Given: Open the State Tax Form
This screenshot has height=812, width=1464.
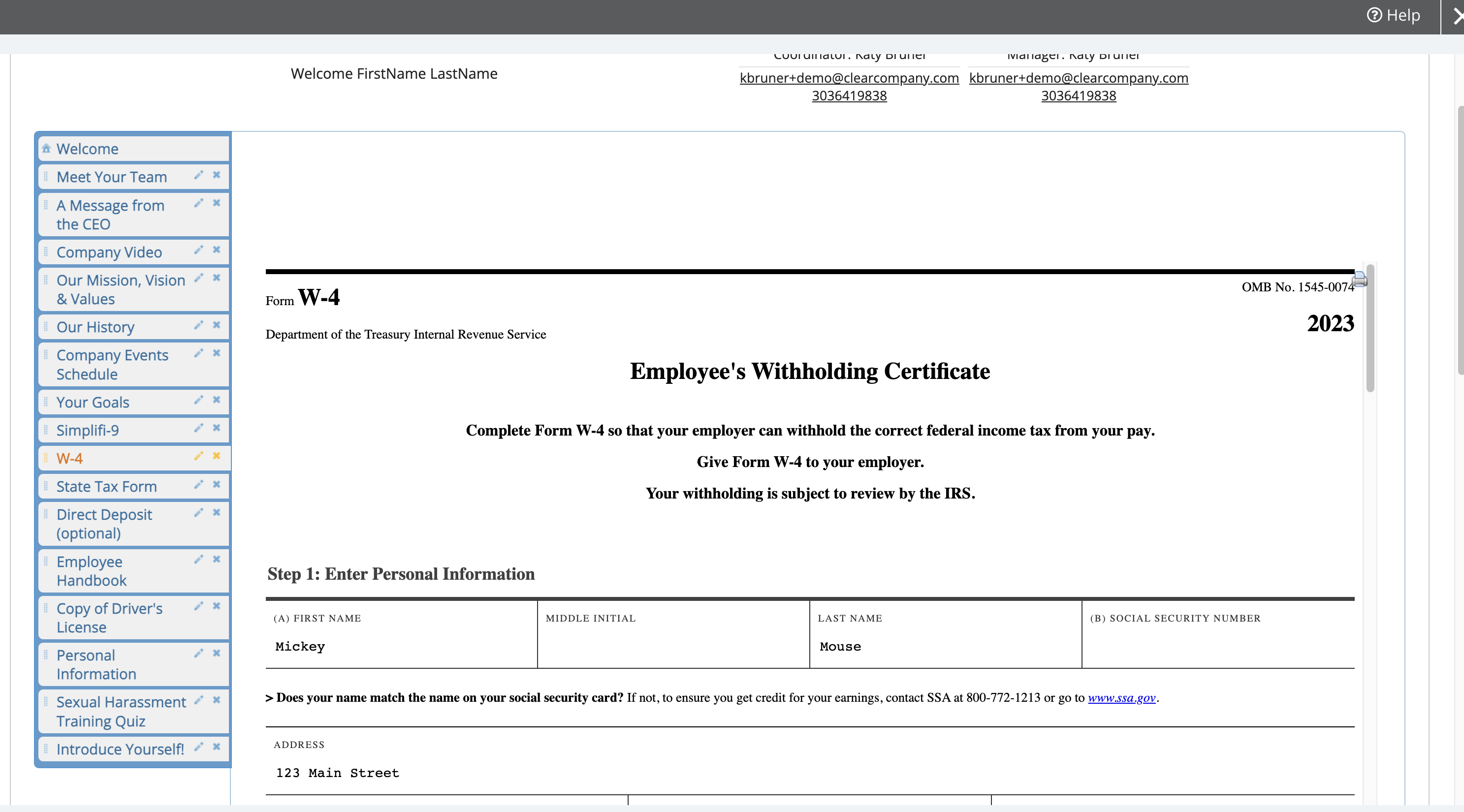Looking at the screenshot, I should coord(106,486).
